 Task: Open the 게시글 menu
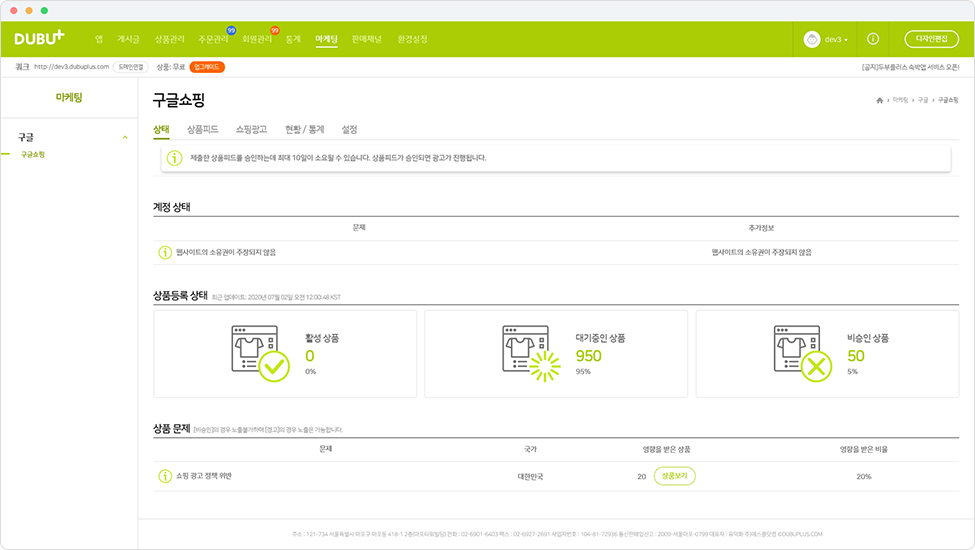pos(128,39)
